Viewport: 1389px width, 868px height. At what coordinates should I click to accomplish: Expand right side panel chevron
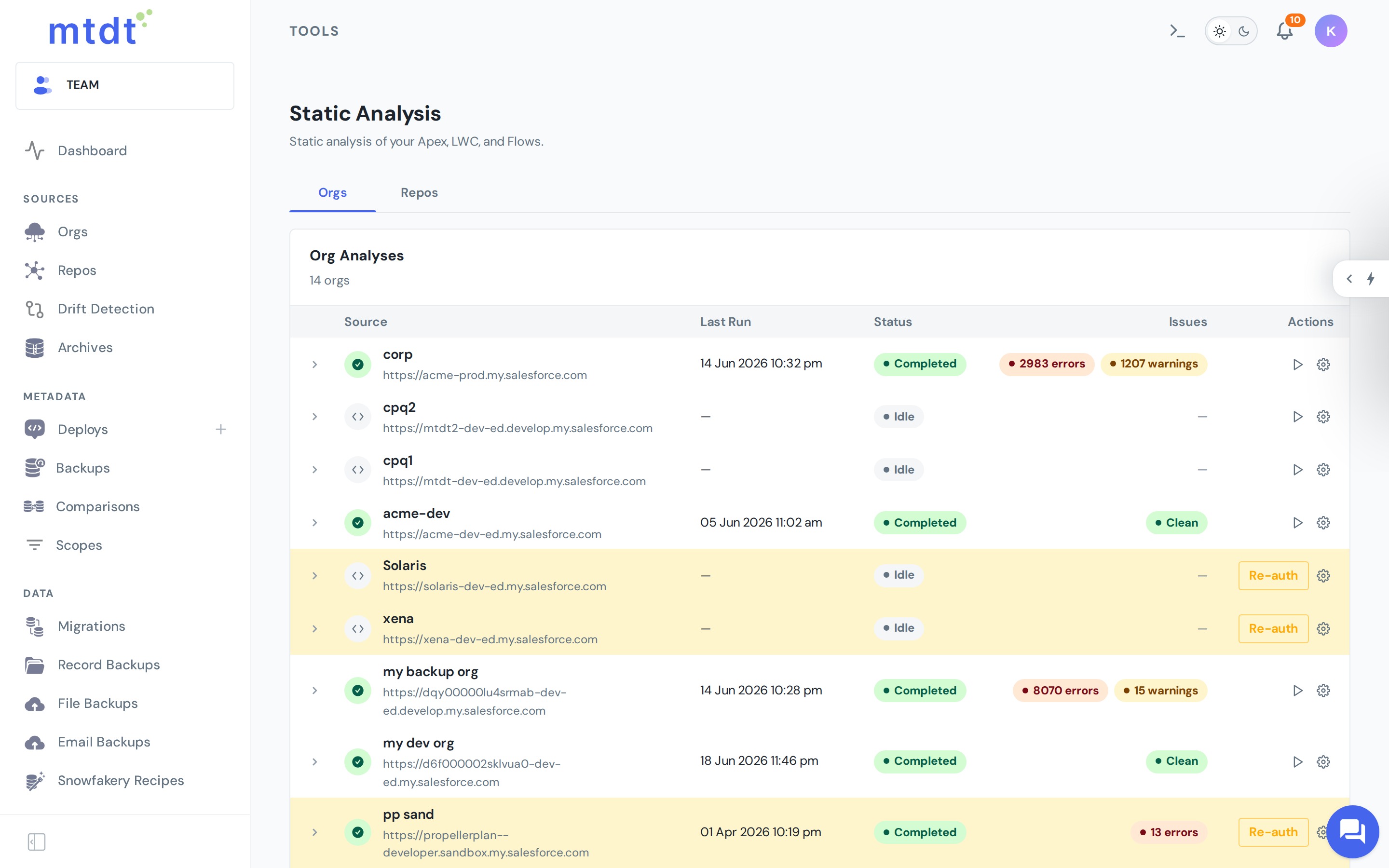pyautogui.click(x=1349, y=279)
